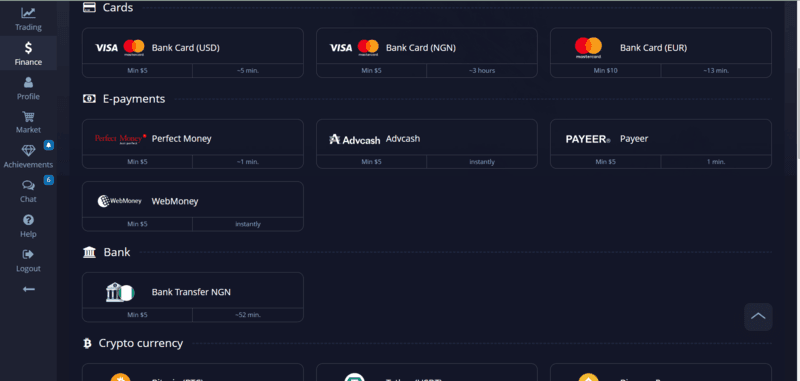This screenshot has height=381, width=800.
Task: Click the Achievements label in sidebar
Action: 28,165
